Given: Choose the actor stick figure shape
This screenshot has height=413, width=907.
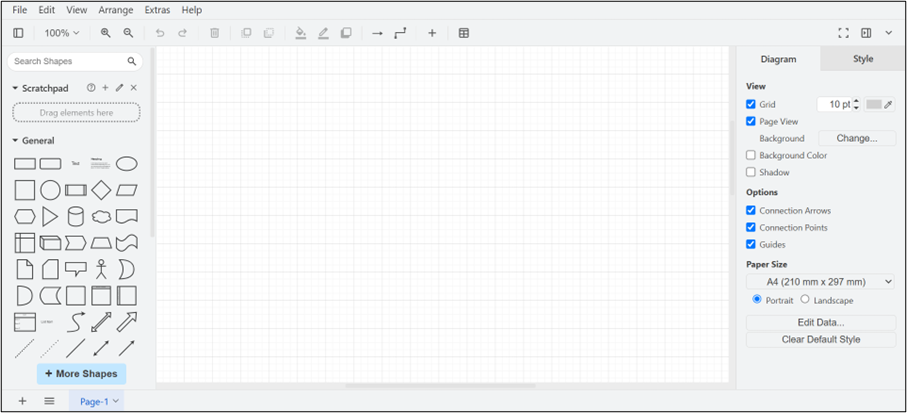Looking at the screenshot, I should 101,269.
